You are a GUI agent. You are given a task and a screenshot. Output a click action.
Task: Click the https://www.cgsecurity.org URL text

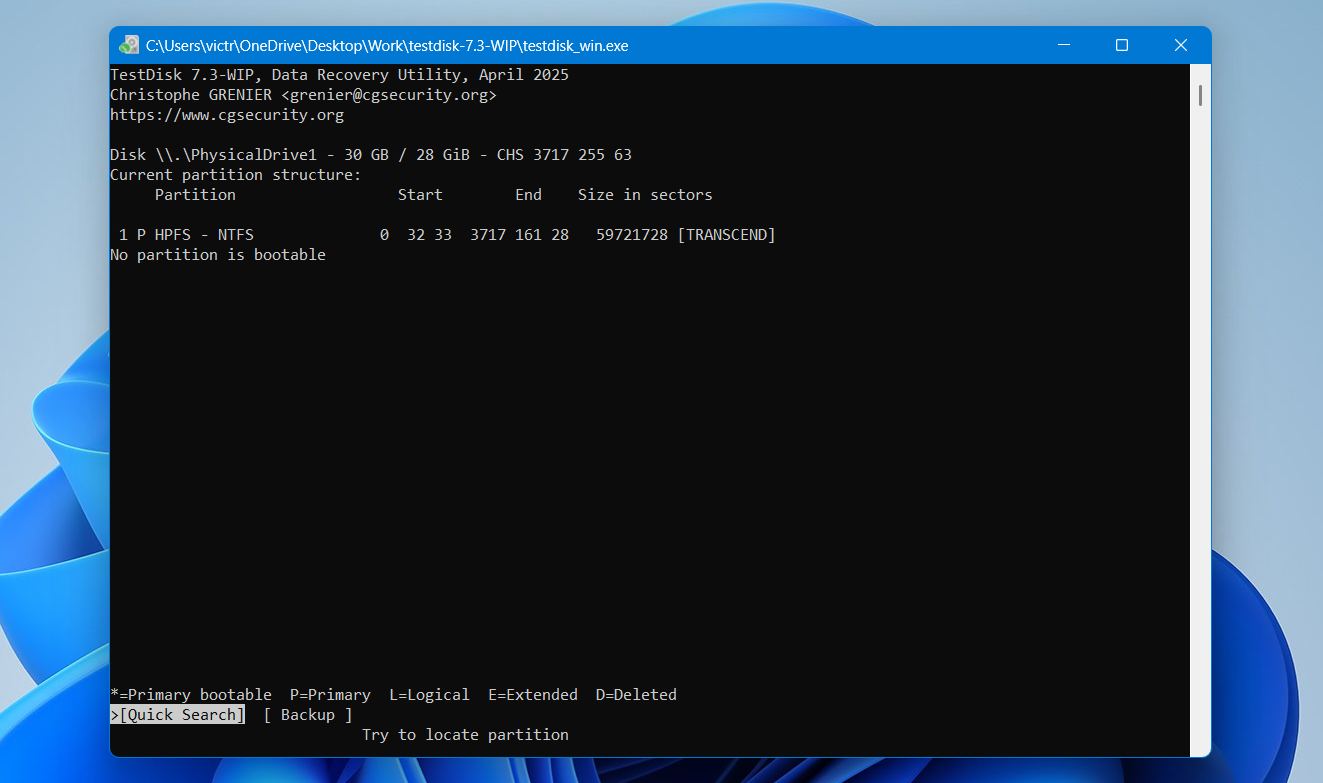[x=227, y=115]
